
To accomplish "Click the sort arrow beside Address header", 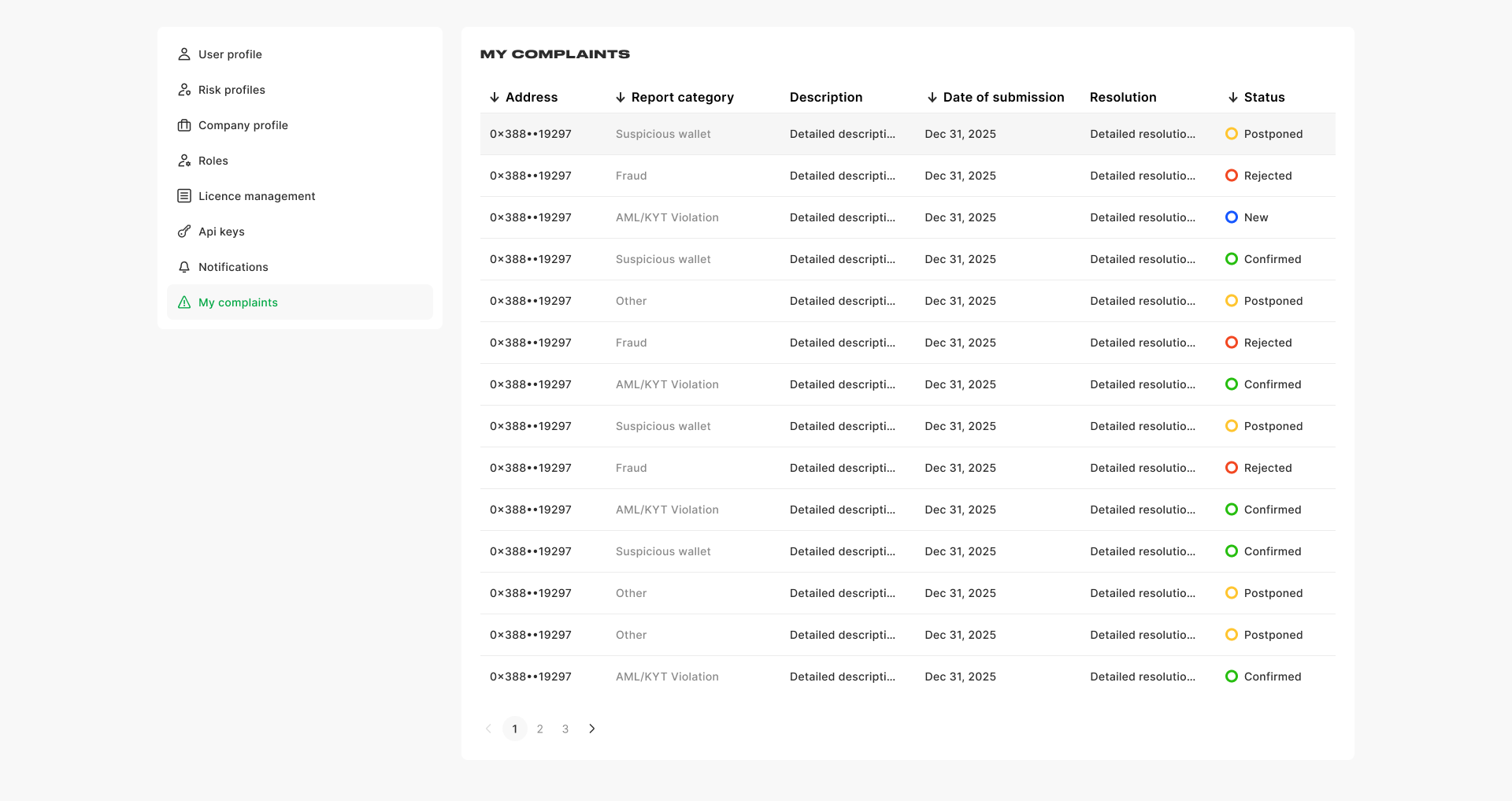I will (495, 98).
